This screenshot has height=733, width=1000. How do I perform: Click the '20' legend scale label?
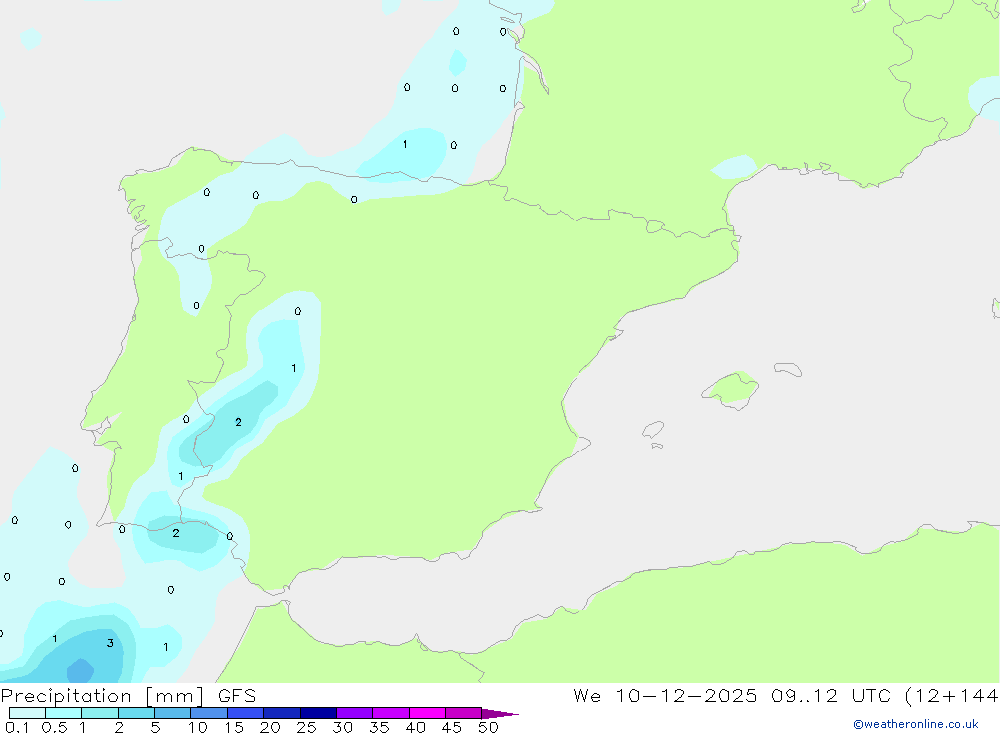click(270, 727)
